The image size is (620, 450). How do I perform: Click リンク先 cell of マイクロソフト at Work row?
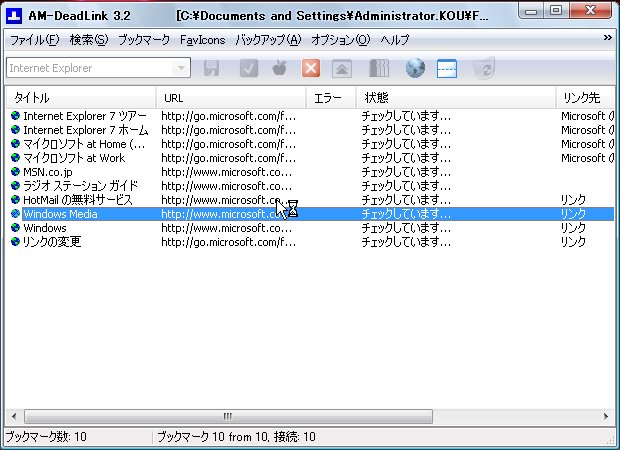click(587, 158)
